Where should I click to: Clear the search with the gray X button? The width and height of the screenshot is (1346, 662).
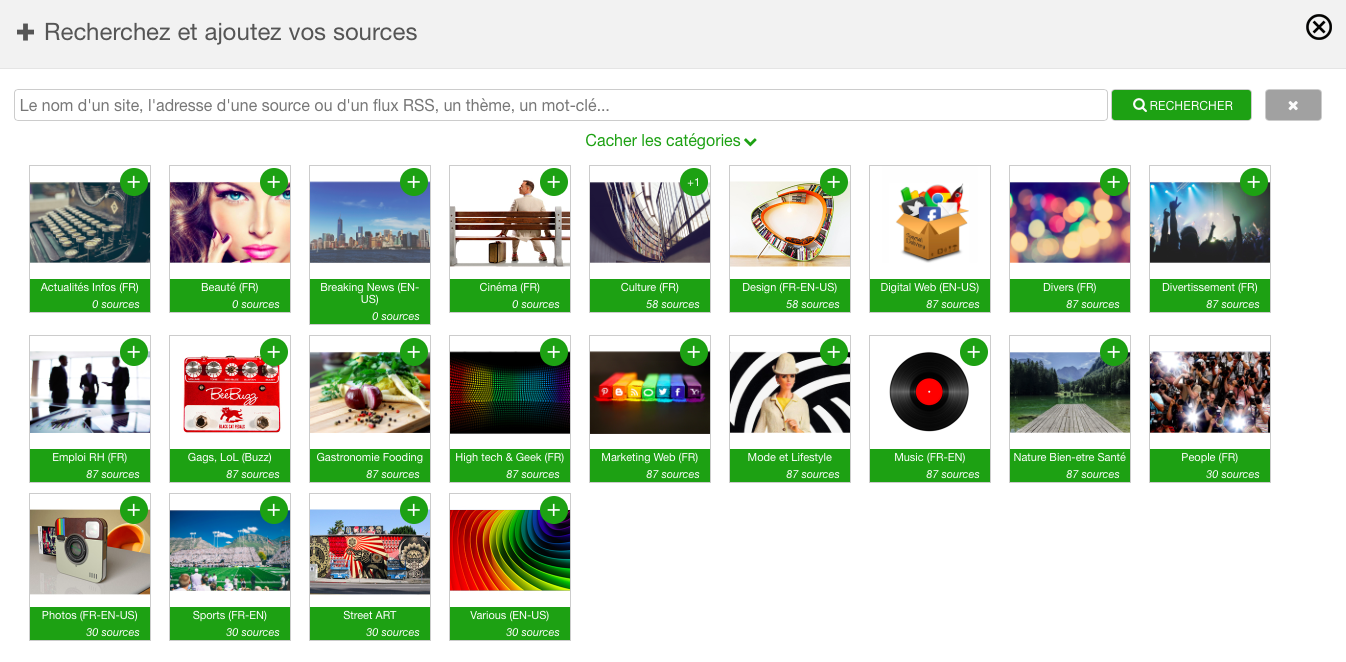pyautogui.click(x=1293, y=105)
